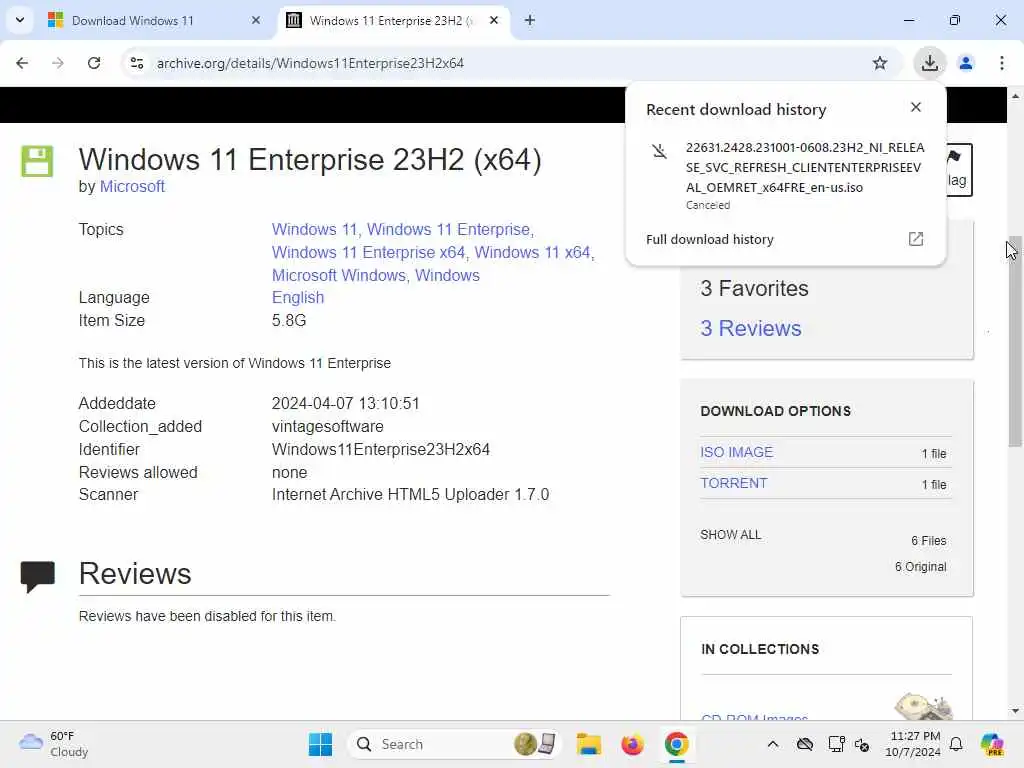Go back to the previous page
This screenshot has height=768, width=1024.
[22, 63]
